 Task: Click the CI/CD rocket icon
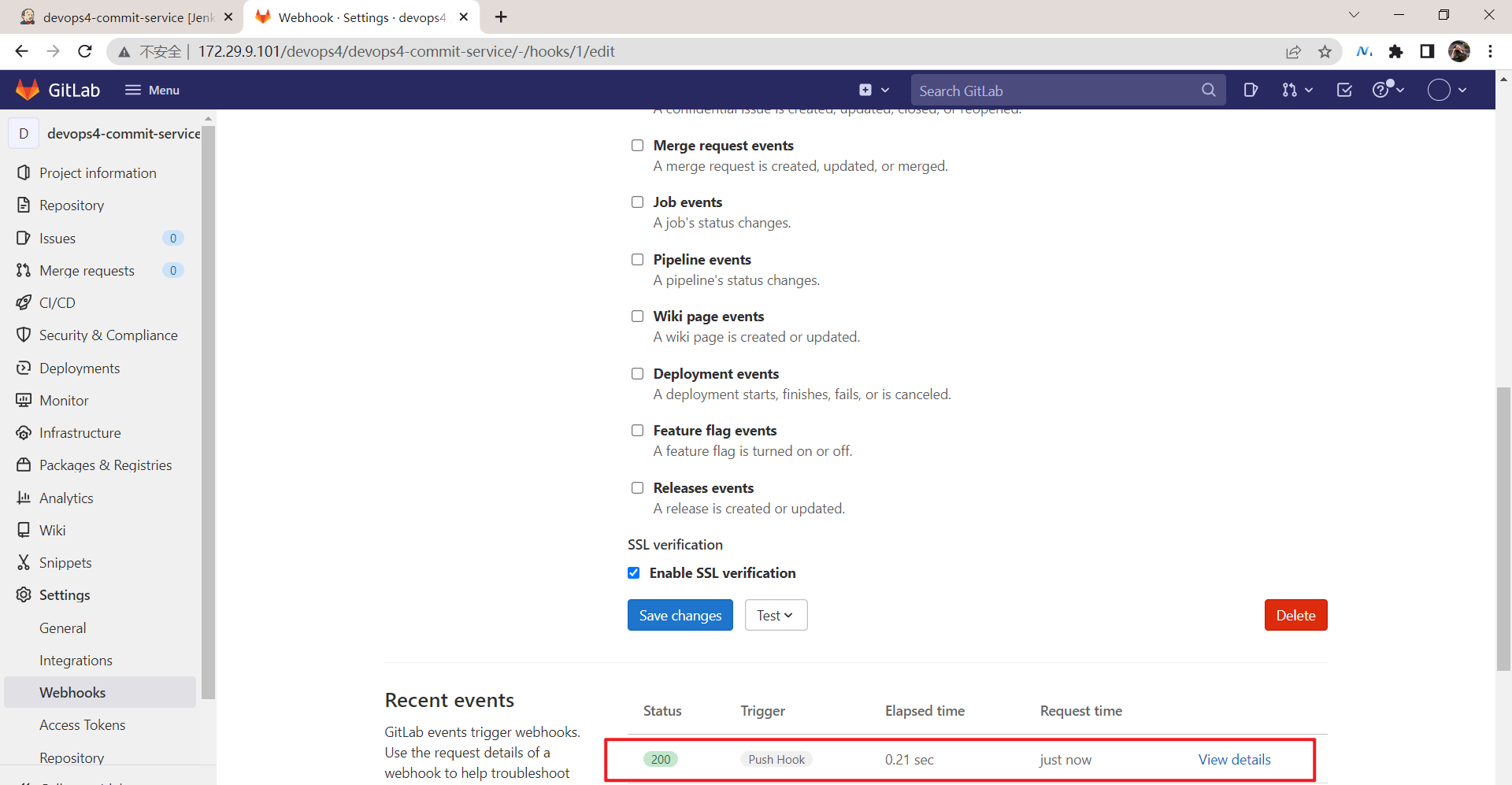(x=24, y=302)
